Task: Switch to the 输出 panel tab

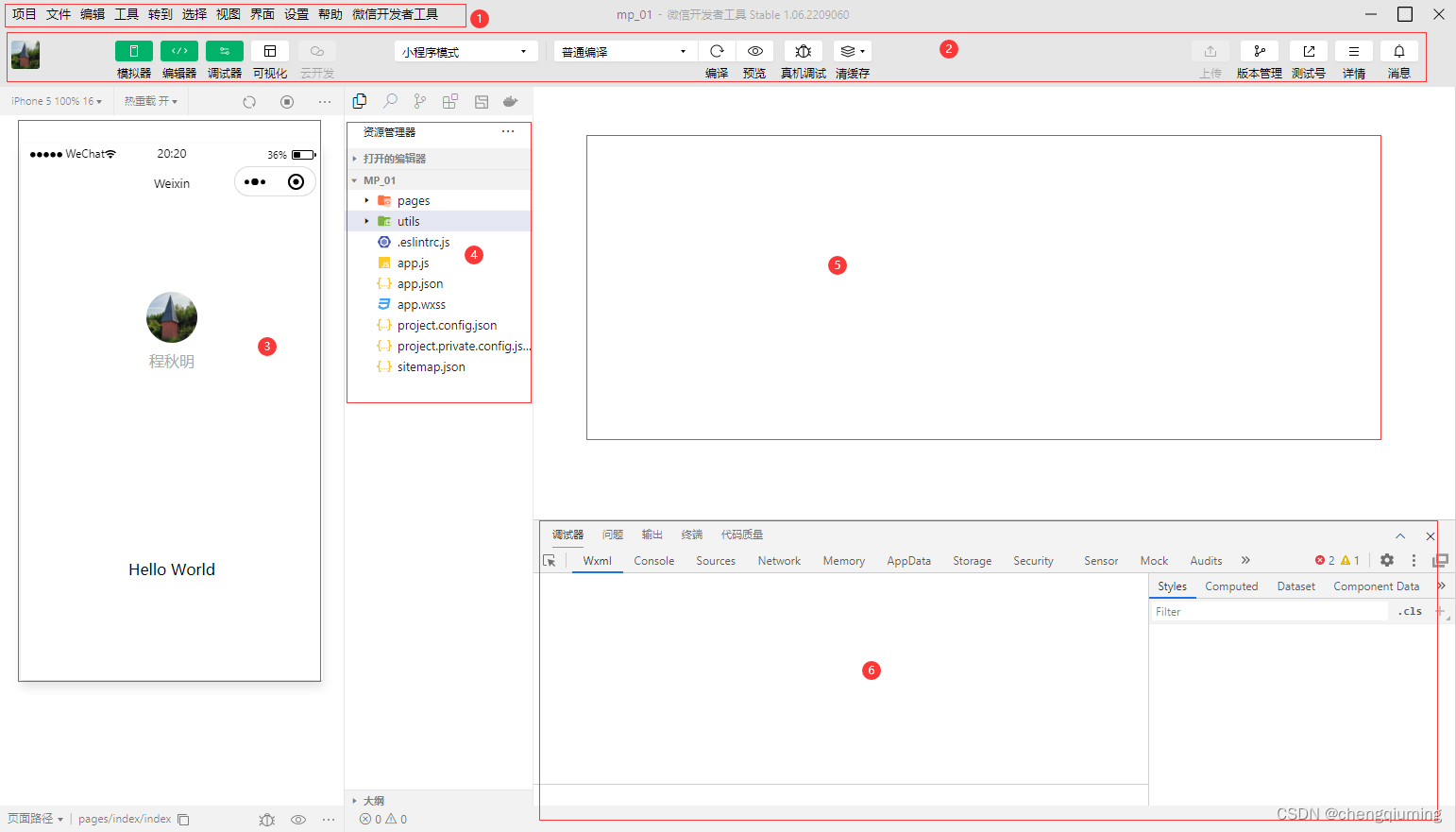Action: click(x=652, y=535)
